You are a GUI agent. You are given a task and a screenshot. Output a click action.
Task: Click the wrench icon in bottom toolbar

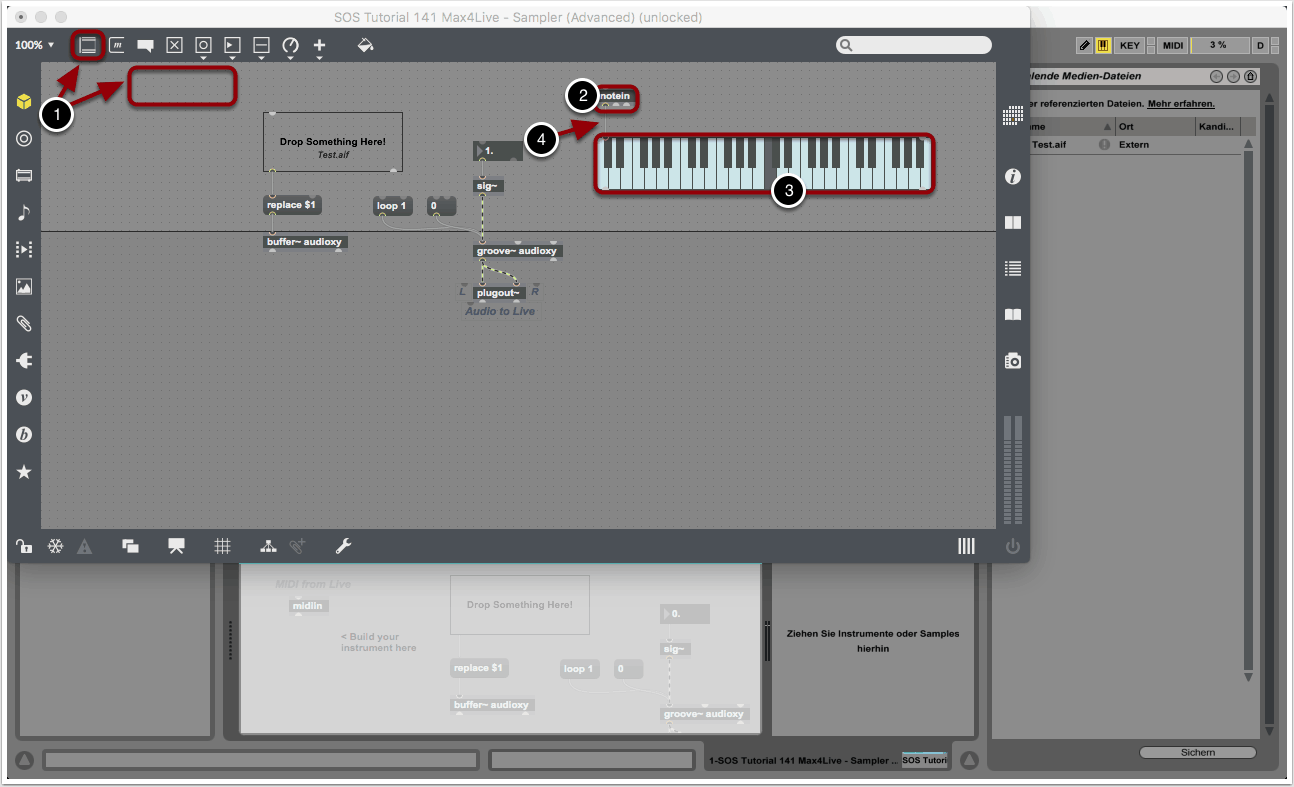(342, 546)
